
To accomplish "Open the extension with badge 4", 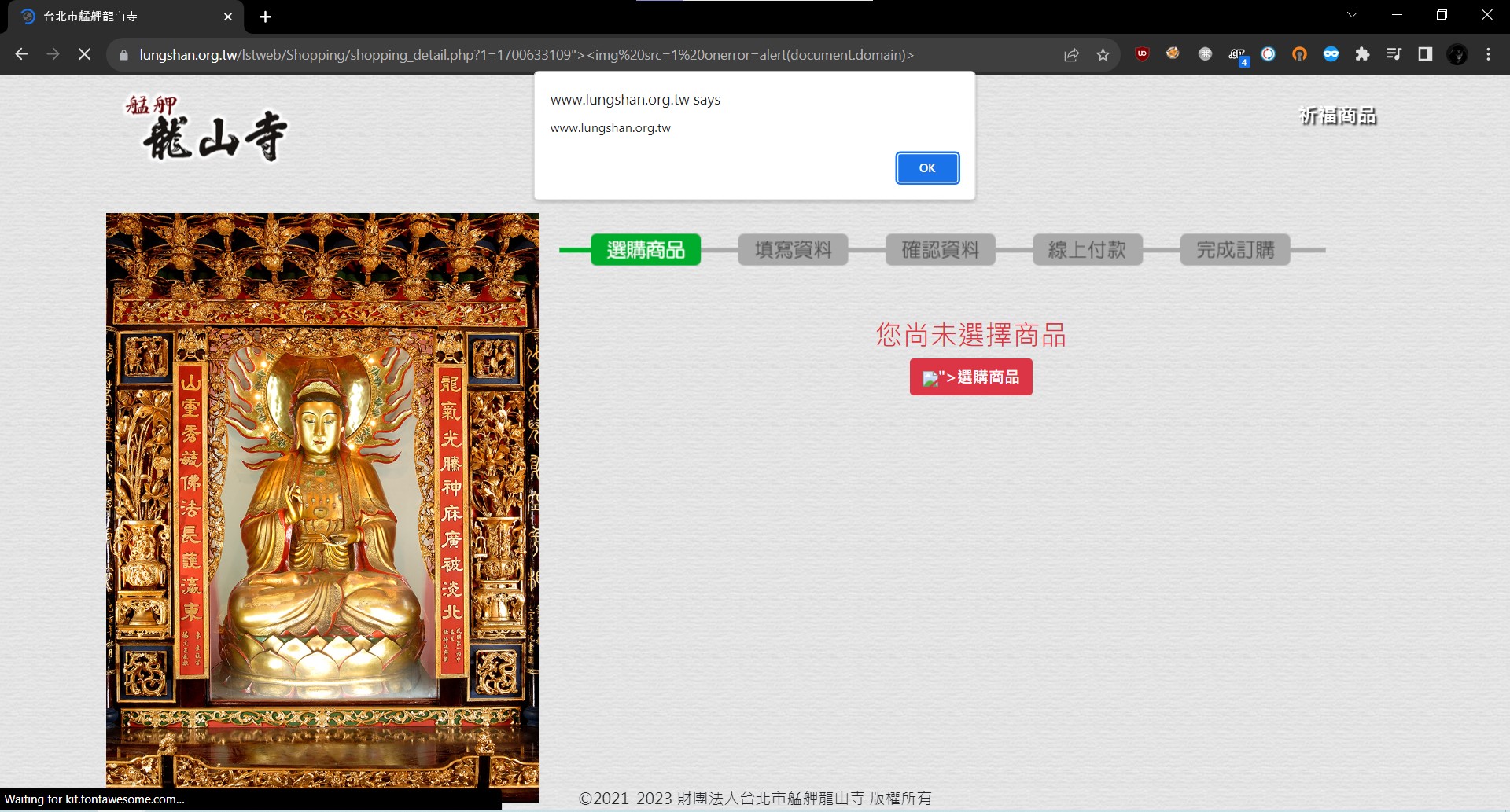I will (x=1237, y=55).
